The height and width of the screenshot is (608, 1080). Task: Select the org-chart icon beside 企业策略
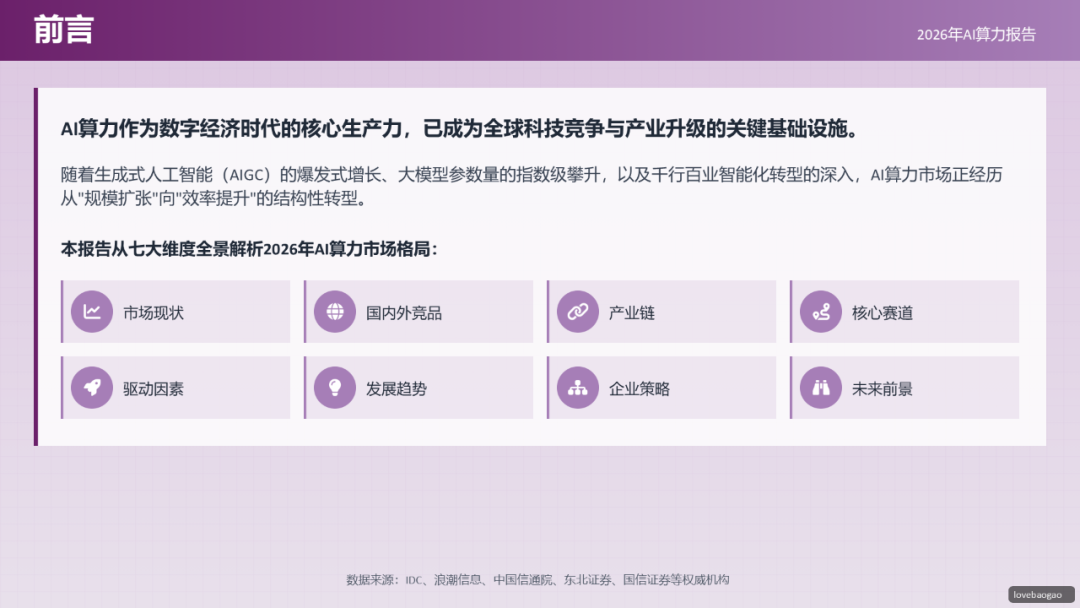(578, 387)
